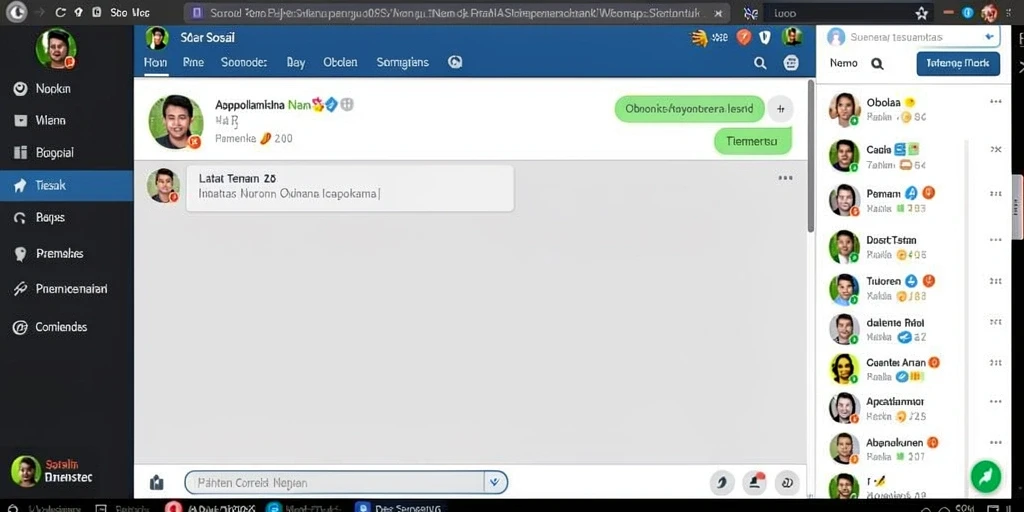
Task: Open the three-dot menu for Apcatianmor
Action: click(995, 402)
